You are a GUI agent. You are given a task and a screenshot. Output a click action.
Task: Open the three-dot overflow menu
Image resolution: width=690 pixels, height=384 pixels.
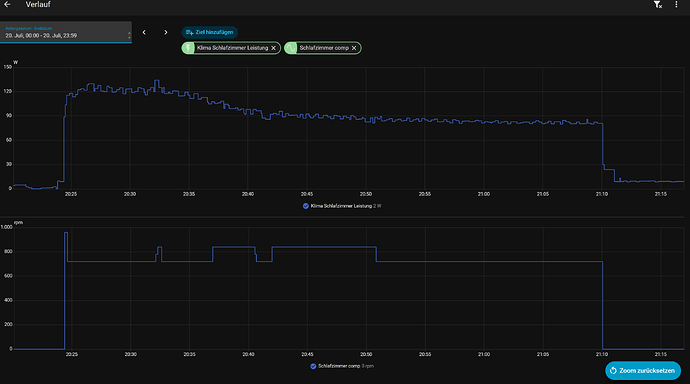coord(676,4)
